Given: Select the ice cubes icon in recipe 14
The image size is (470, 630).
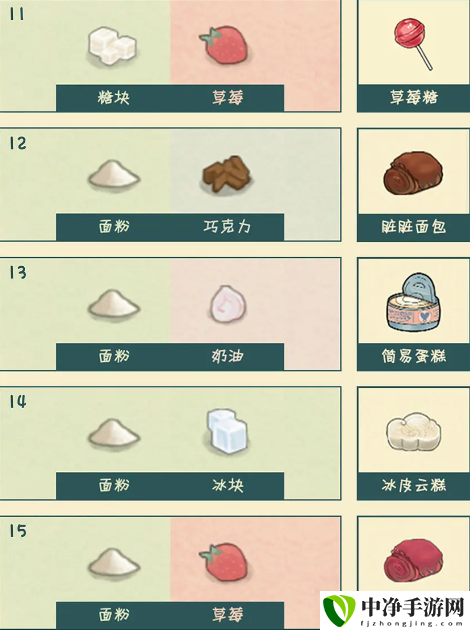Looking at the screenshot, I should [227, 432].
